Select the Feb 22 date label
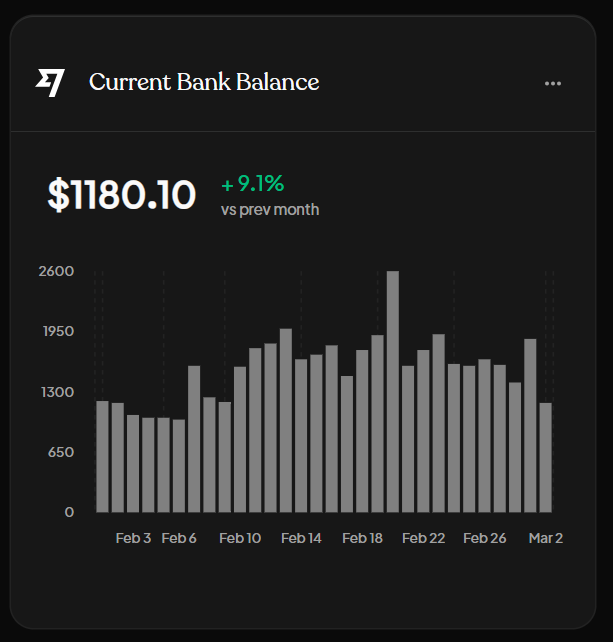The image size is (613, 642). click(423, 538)
